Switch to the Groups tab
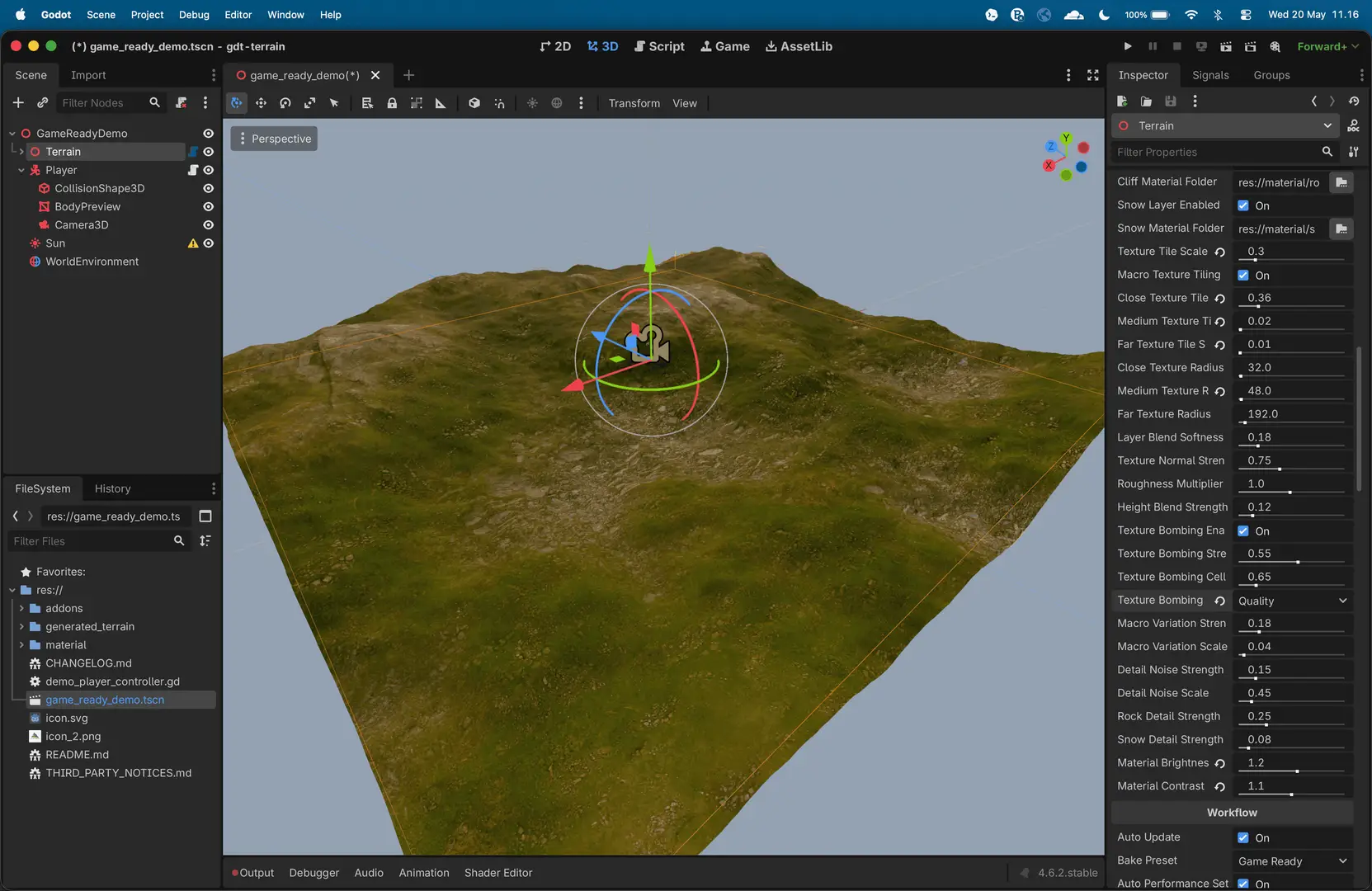Viewport: 1372px width, 891px height. pyautogui.click(x=1271, y=75)
